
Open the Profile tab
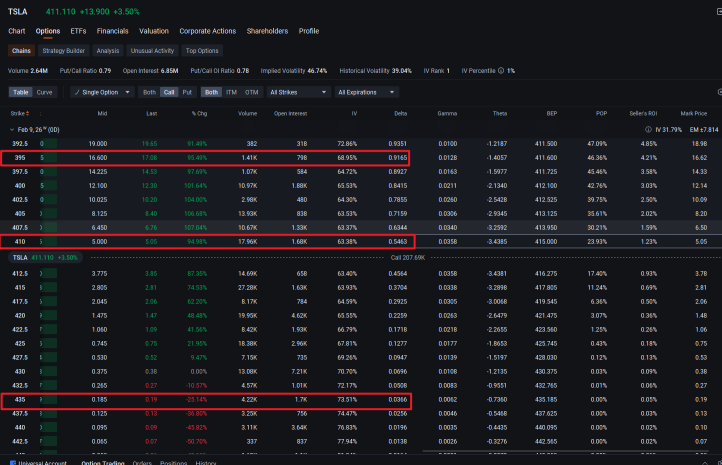pos(309,31)
